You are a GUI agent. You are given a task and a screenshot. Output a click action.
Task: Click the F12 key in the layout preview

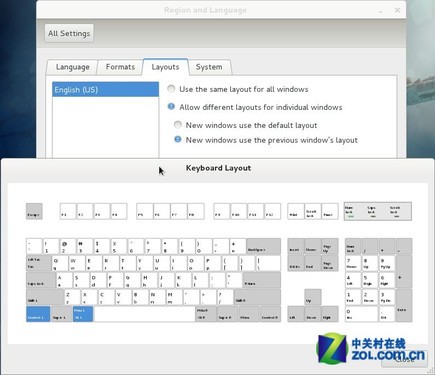[272, 211]
